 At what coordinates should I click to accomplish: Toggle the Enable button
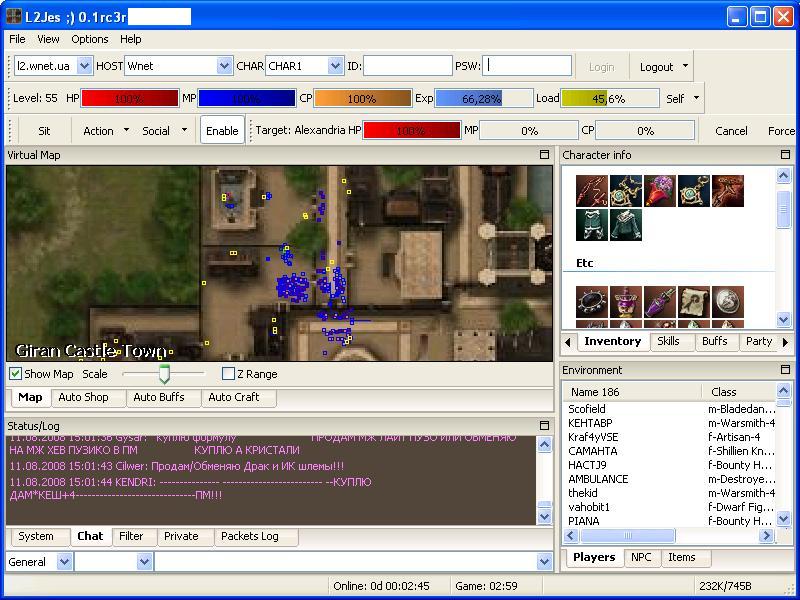222,131
